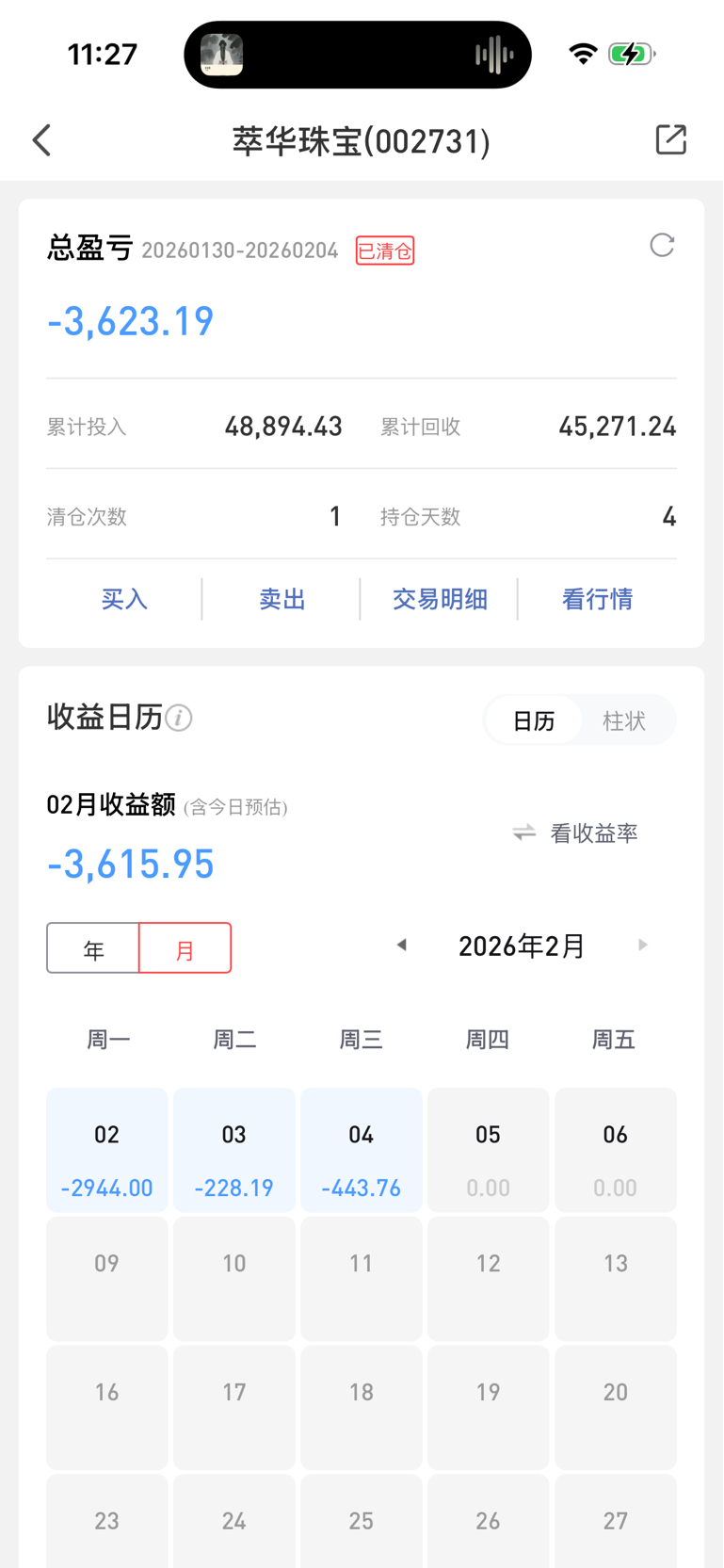Open 看行情 market quotes
Image resolution: width=724 pixels, height=1568 pixels.
point(597,599)
